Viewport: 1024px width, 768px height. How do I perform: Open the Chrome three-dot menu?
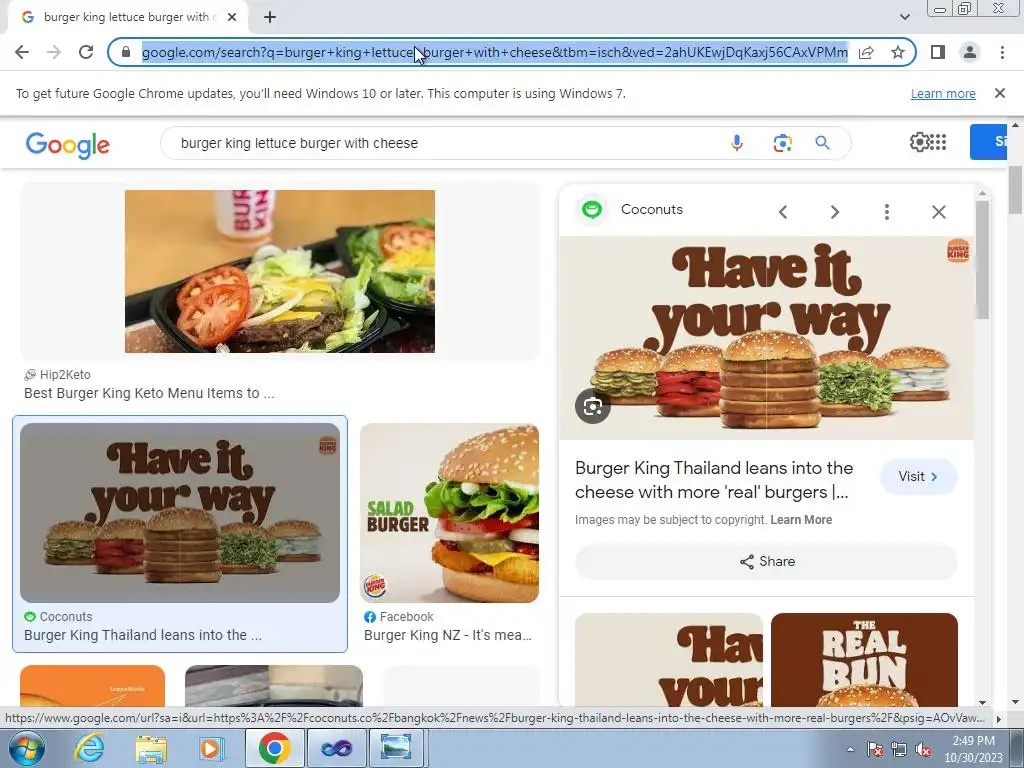tap(1002, 52)
